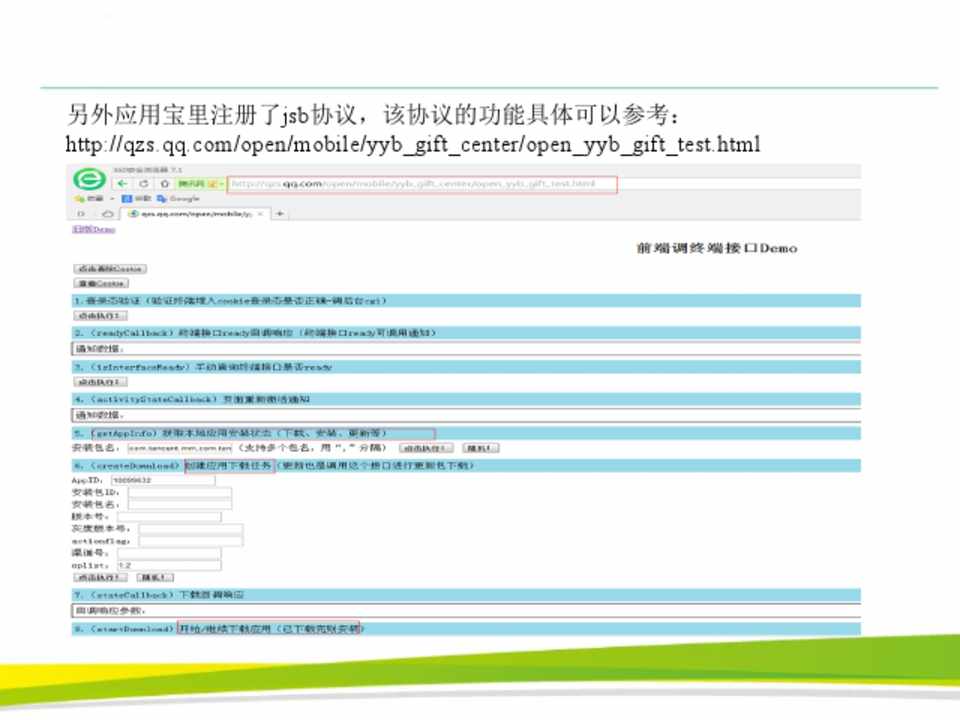Click the execute button in getAppInfo row

tap(426, 447)
